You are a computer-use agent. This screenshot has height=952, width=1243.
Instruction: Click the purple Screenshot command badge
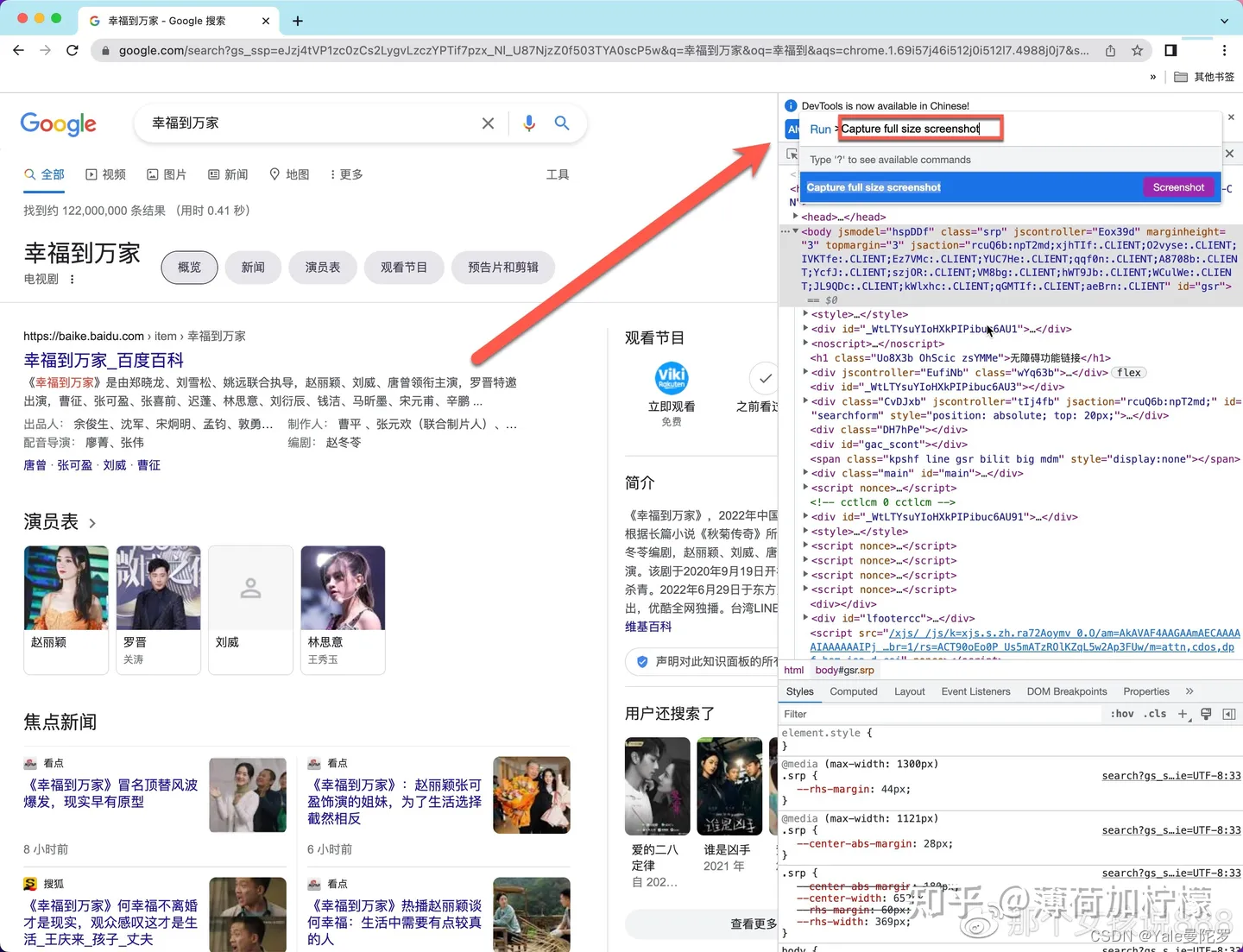1178,187
